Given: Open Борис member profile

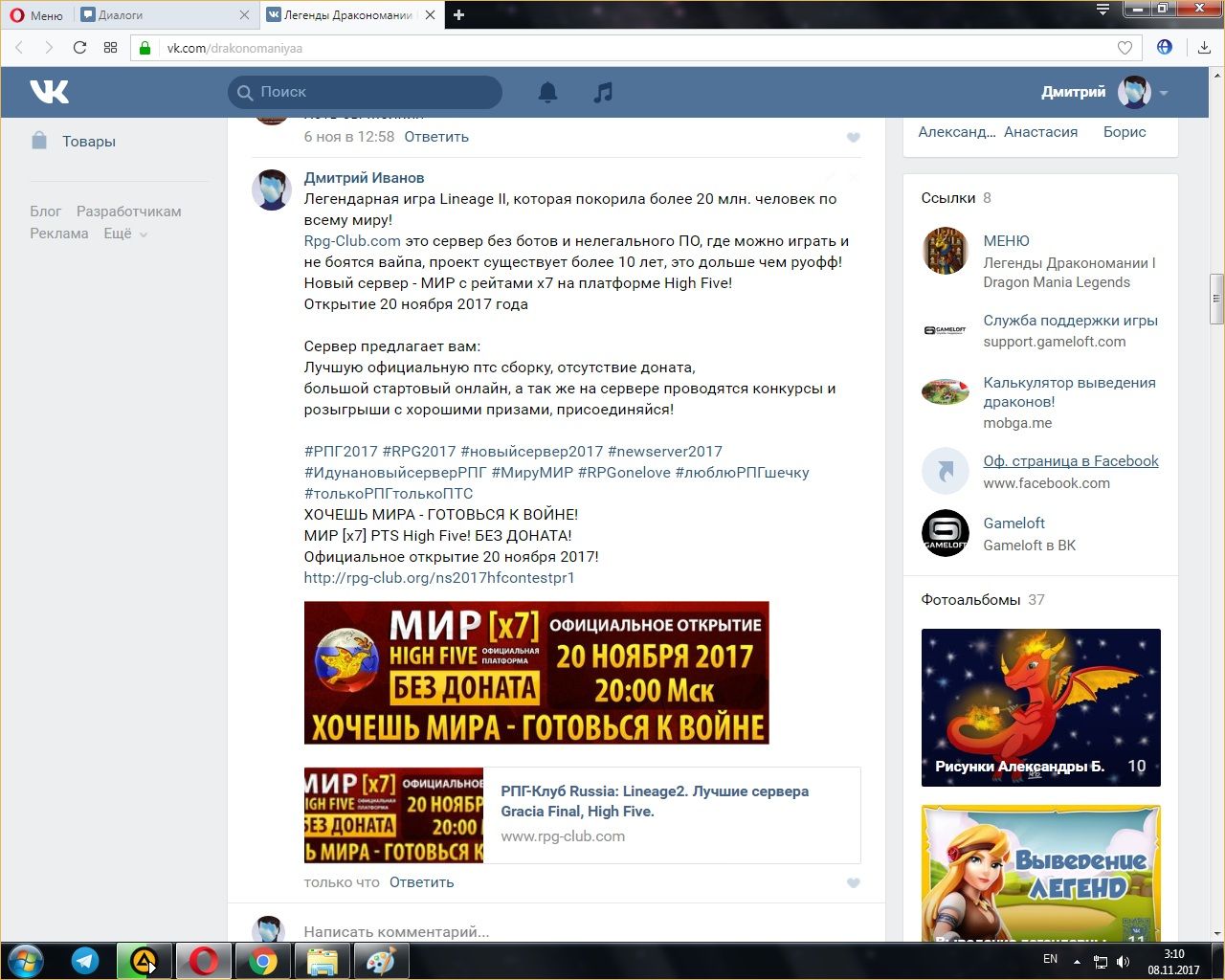Looking at the screenshot, I should [1125, 132].
